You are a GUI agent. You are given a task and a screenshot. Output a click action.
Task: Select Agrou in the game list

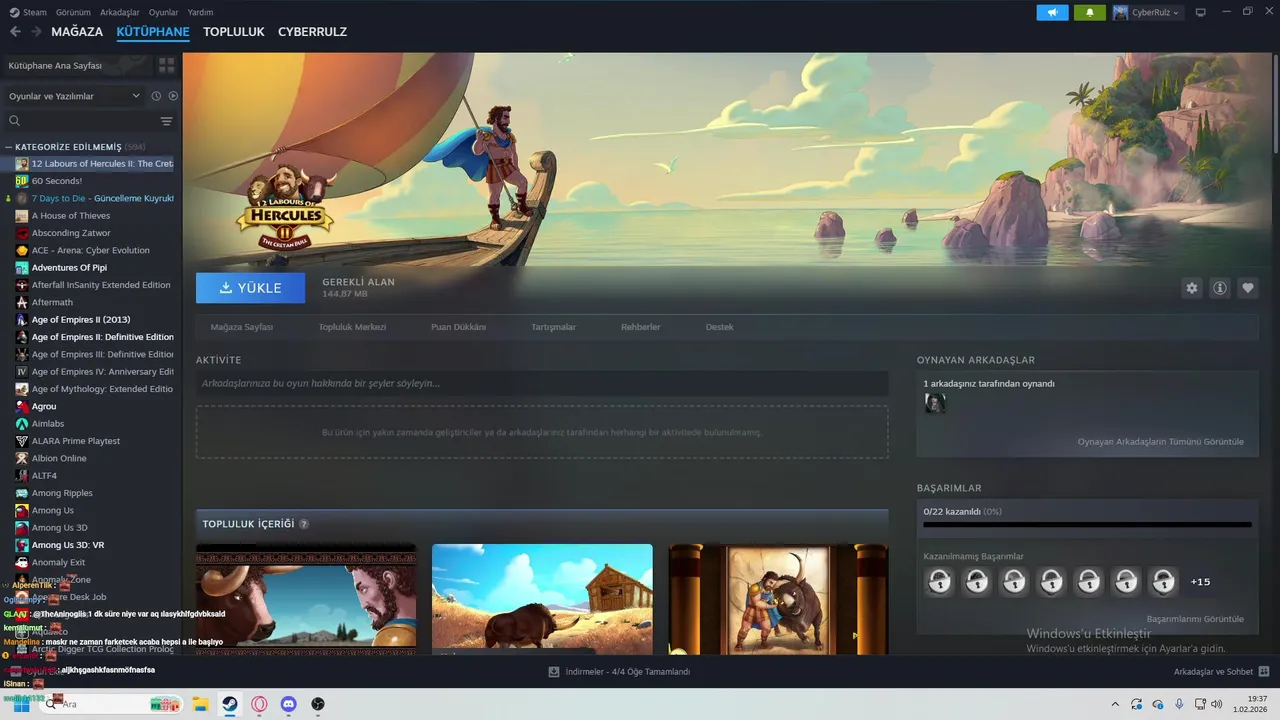tap(44, 406)
